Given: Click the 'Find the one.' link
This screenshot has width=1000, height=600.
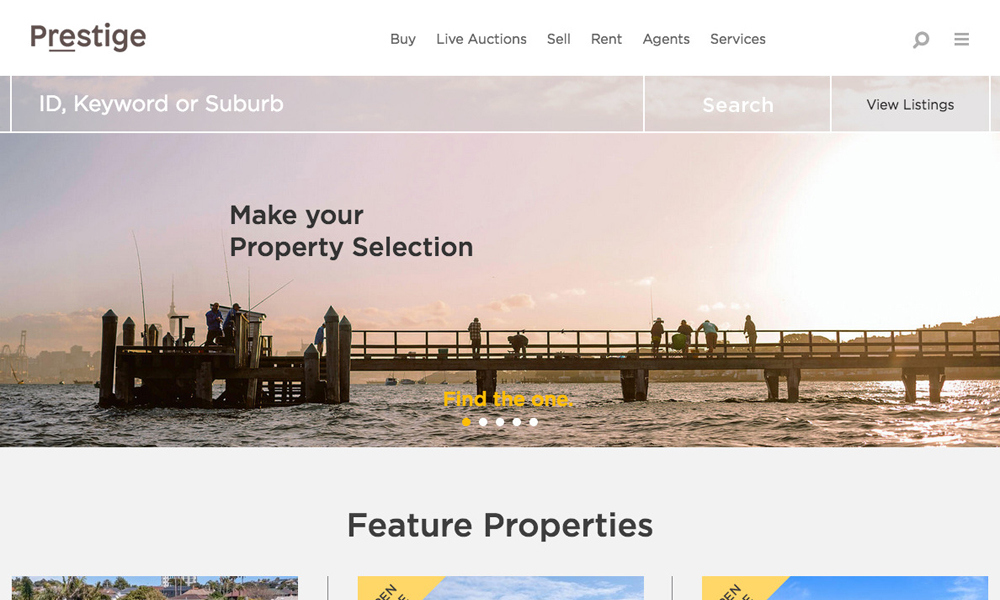Looking at the screenshot, I should click(508, 399).
